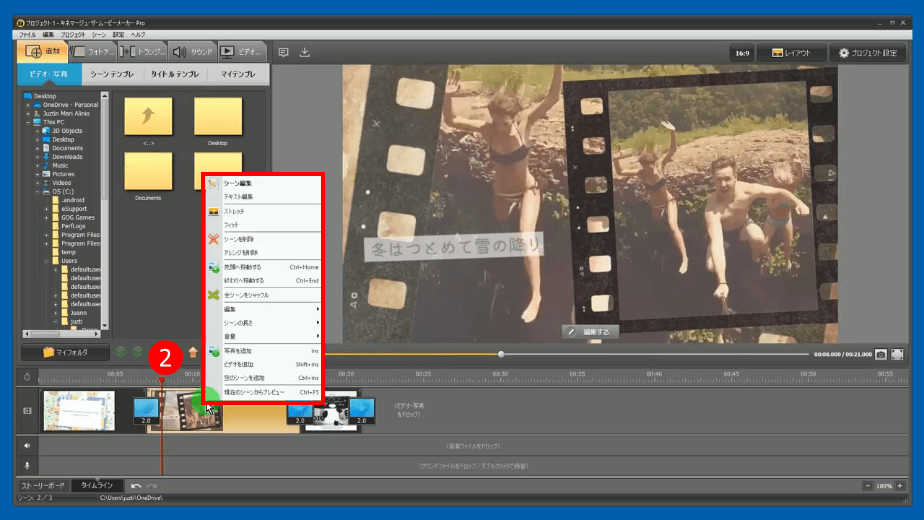The width and height of the screenshot is (924, 520).
Task: Click the マイフォルダ button
Action: click(64, 352)
